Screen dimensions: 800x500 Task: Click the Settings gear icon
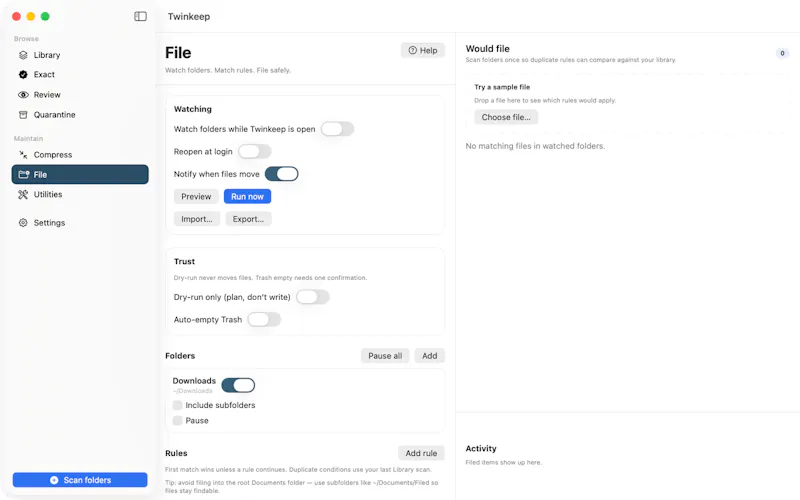pyautogui.click(x=23, y=223)
